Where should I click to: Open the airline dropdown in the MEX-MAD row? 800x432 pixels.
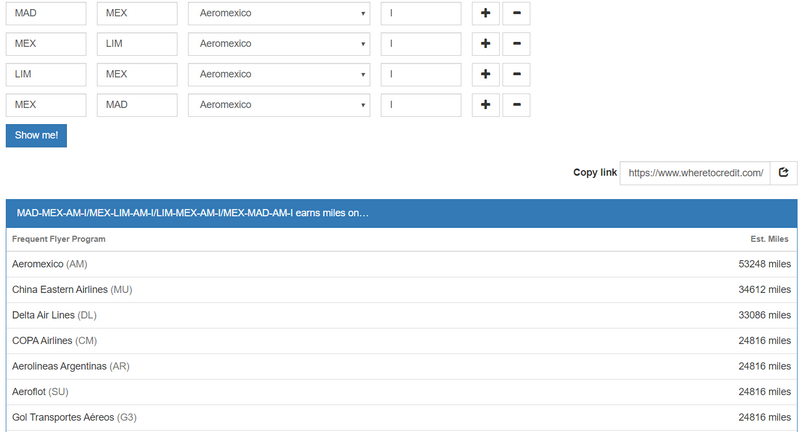pos(279,105)
